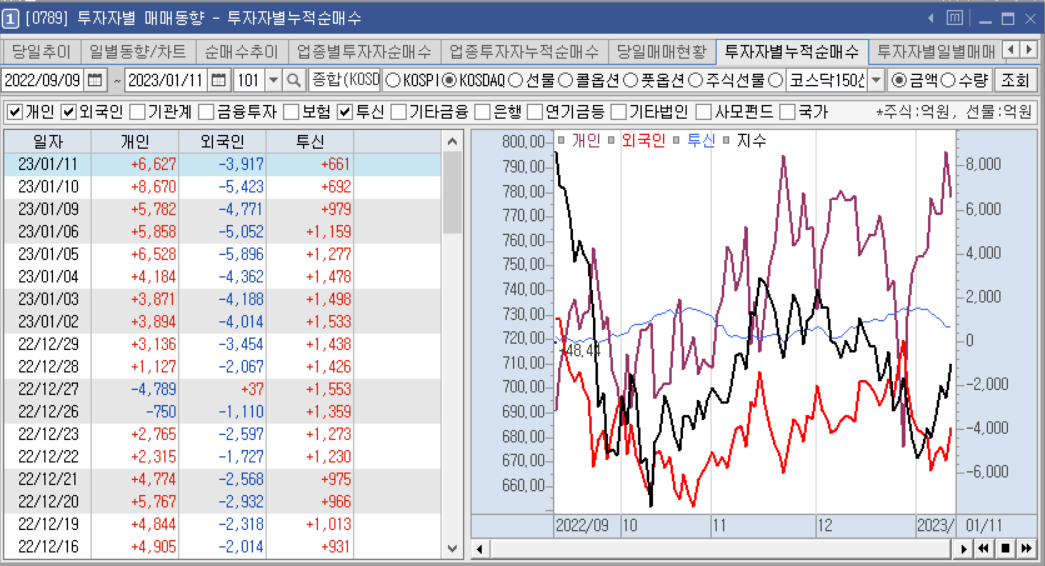Click the magnifier search icon
Screen dimensions: 1045x566
(x=294, y=81)
